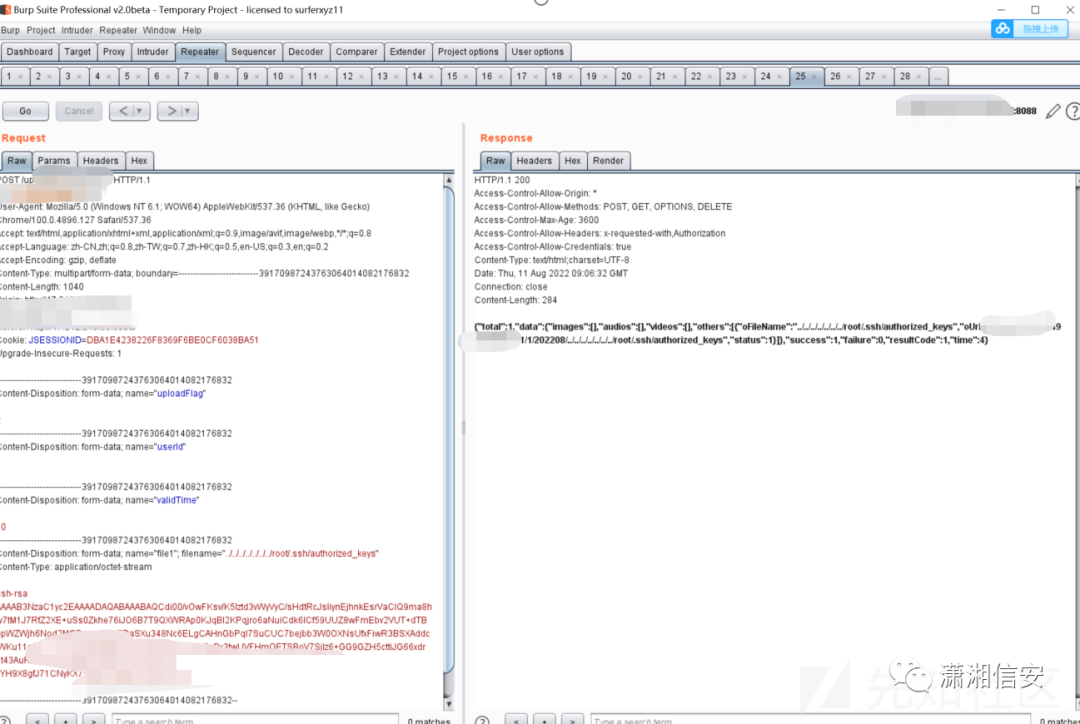Switch to the Comparer tab
The image size is (1080, 724).
(357, 52)
